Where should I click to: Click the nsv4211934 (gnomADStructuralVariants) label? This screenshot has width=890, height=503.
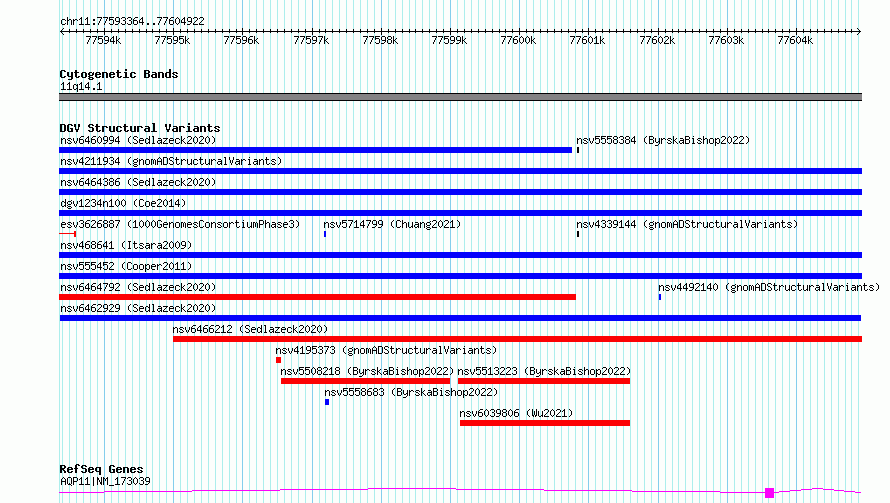[x=171, y=161]
